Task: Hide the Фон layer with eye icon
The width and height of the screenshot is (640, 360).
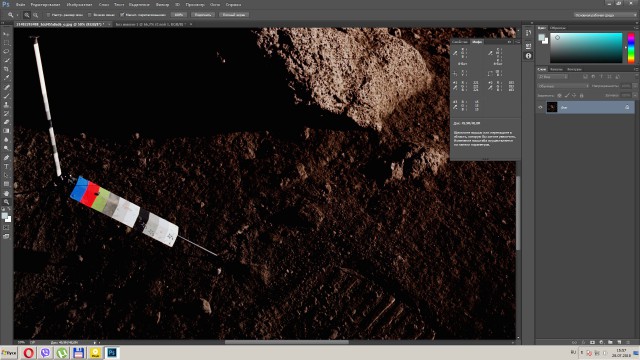Action: pyautogui.click(x=540, y=107)
